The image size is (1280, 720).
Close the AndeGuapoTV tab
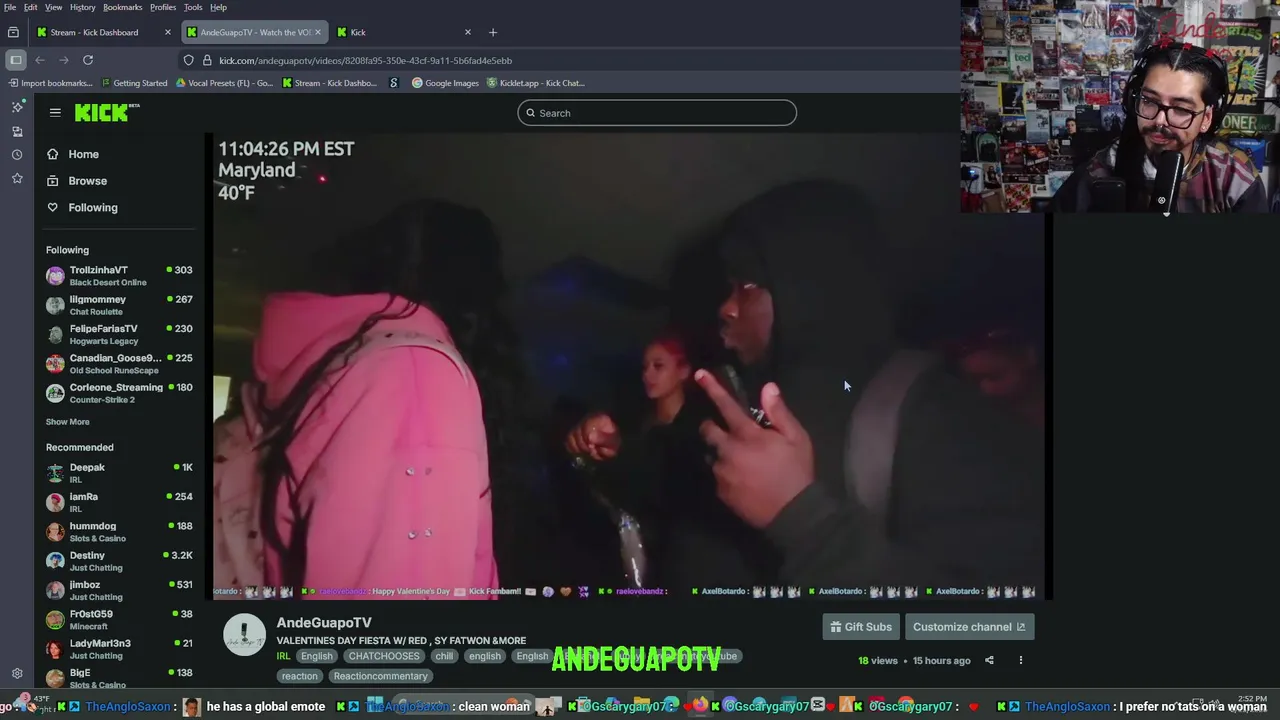pos(318,32)
